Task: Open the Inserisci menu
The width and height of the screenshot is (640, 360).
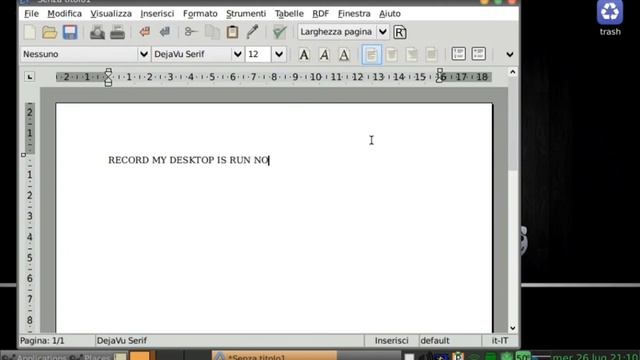Action: [x=157, y=13]
